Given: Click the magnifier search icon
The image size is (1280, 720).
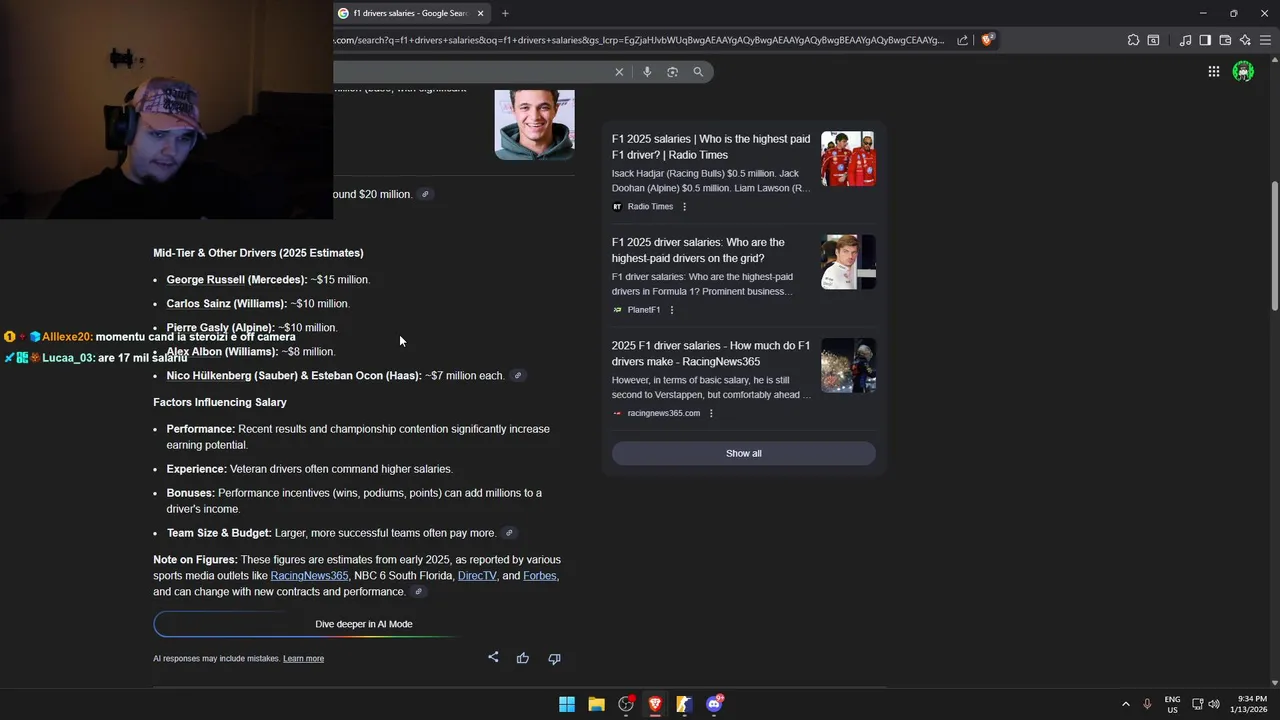Looking at the screenshot, I should (698, 72).
